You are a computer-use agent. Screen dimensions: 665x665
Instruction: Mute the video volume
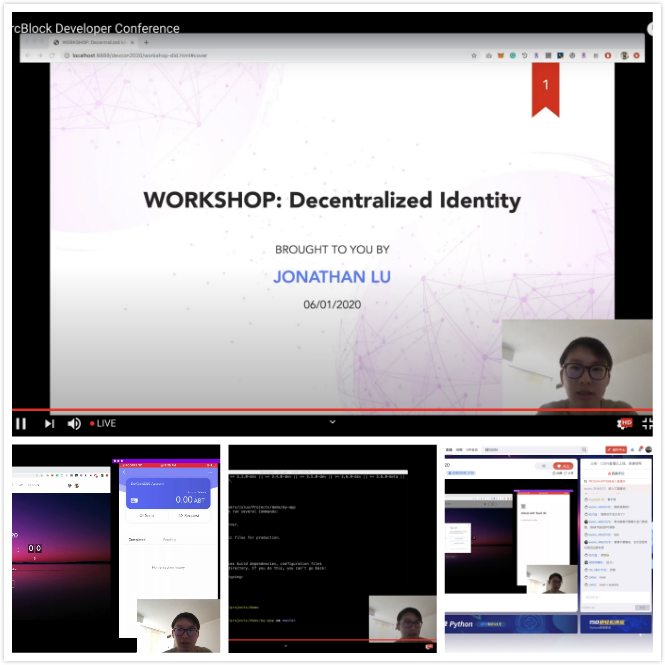[74, 424]
